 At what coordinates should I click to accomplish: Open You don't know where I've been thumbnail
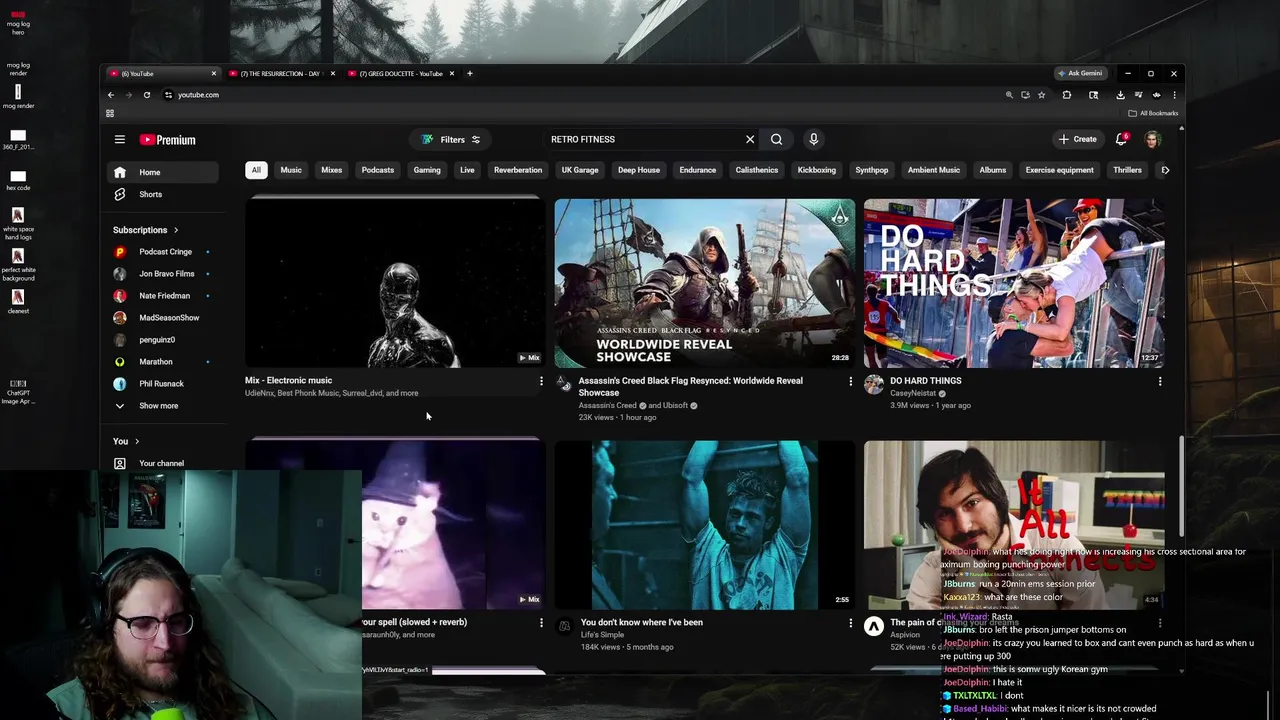click(705, 525)
